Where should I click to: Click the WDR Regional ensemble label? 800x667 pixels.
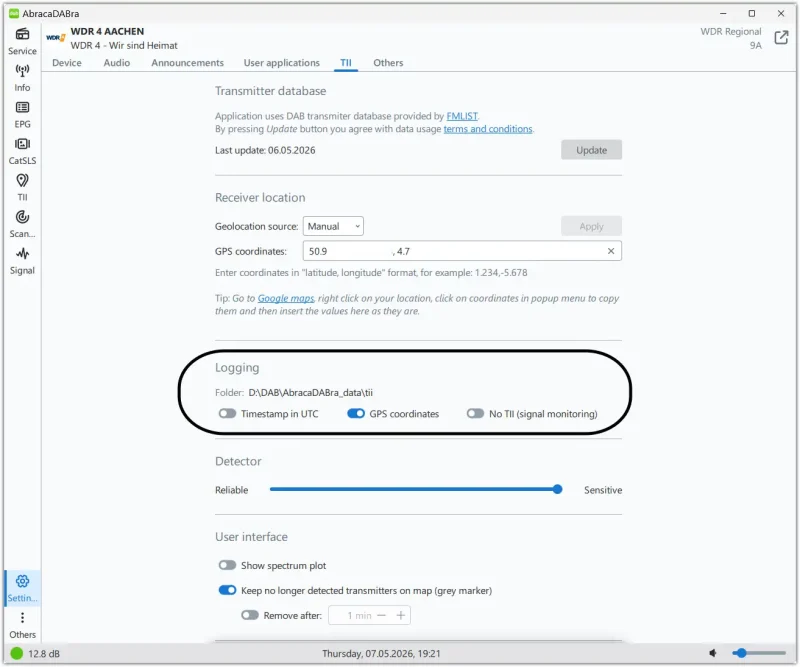point(731,31)
